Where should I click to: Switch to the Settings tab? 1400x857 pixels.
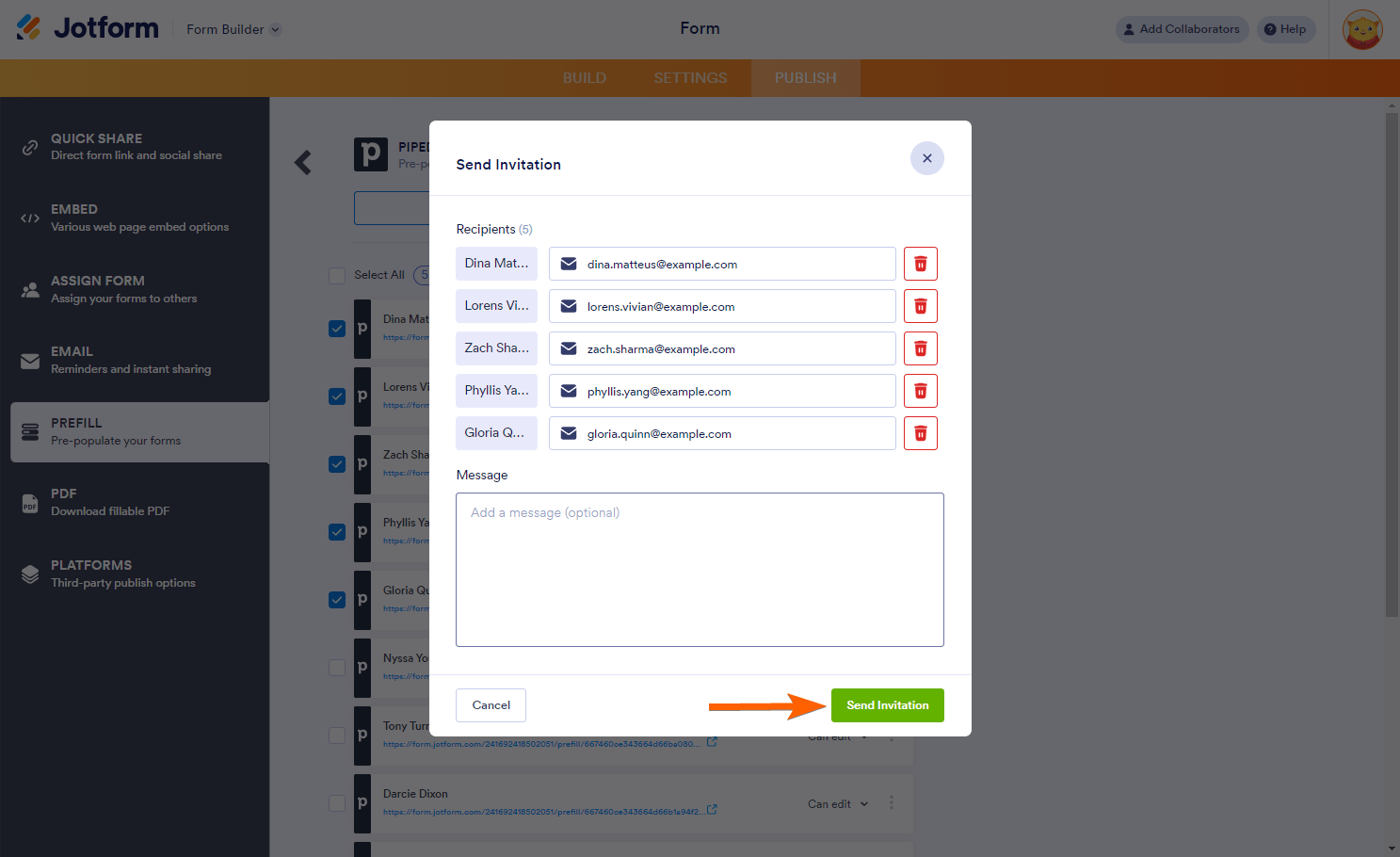(x=690, y=78)
